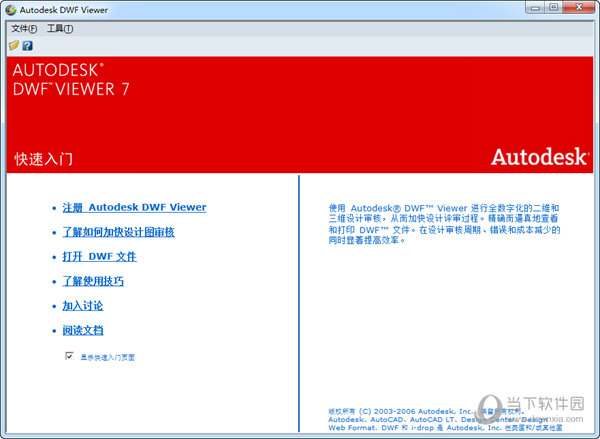Open the 文件(F) menu
Image resolution: width=600 pixels, height=439 pixels.
(x=24, y=29)
